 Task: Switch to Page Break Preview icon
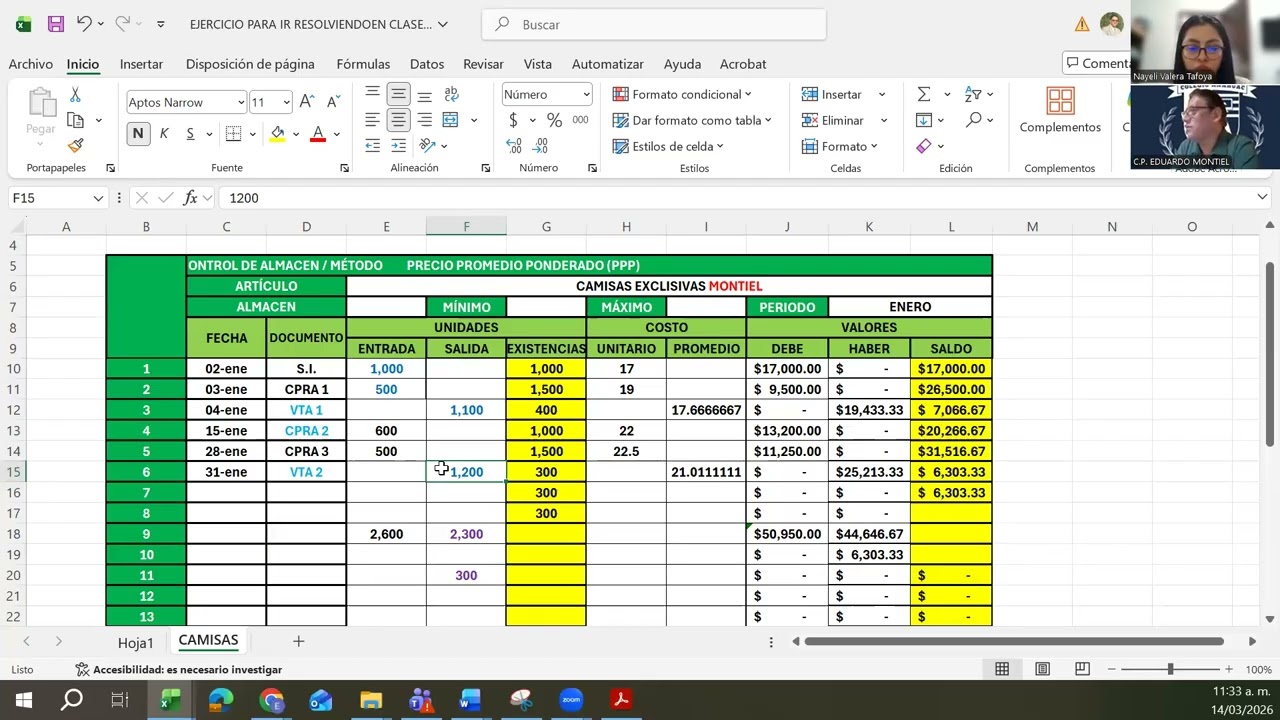[1082, 669]
